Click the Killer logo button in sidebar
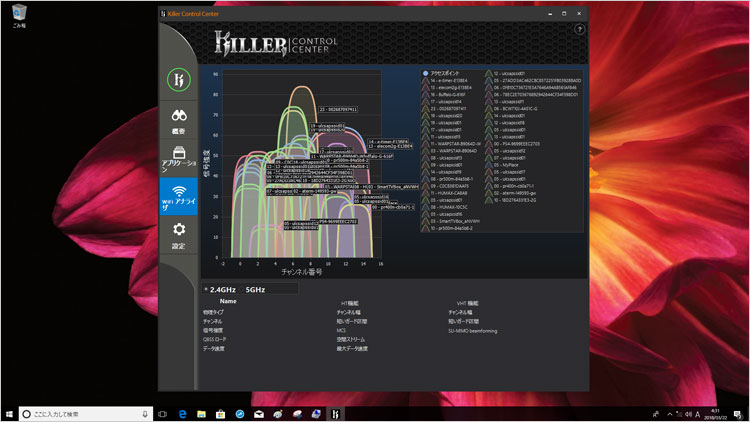 [x=178, y=77]
